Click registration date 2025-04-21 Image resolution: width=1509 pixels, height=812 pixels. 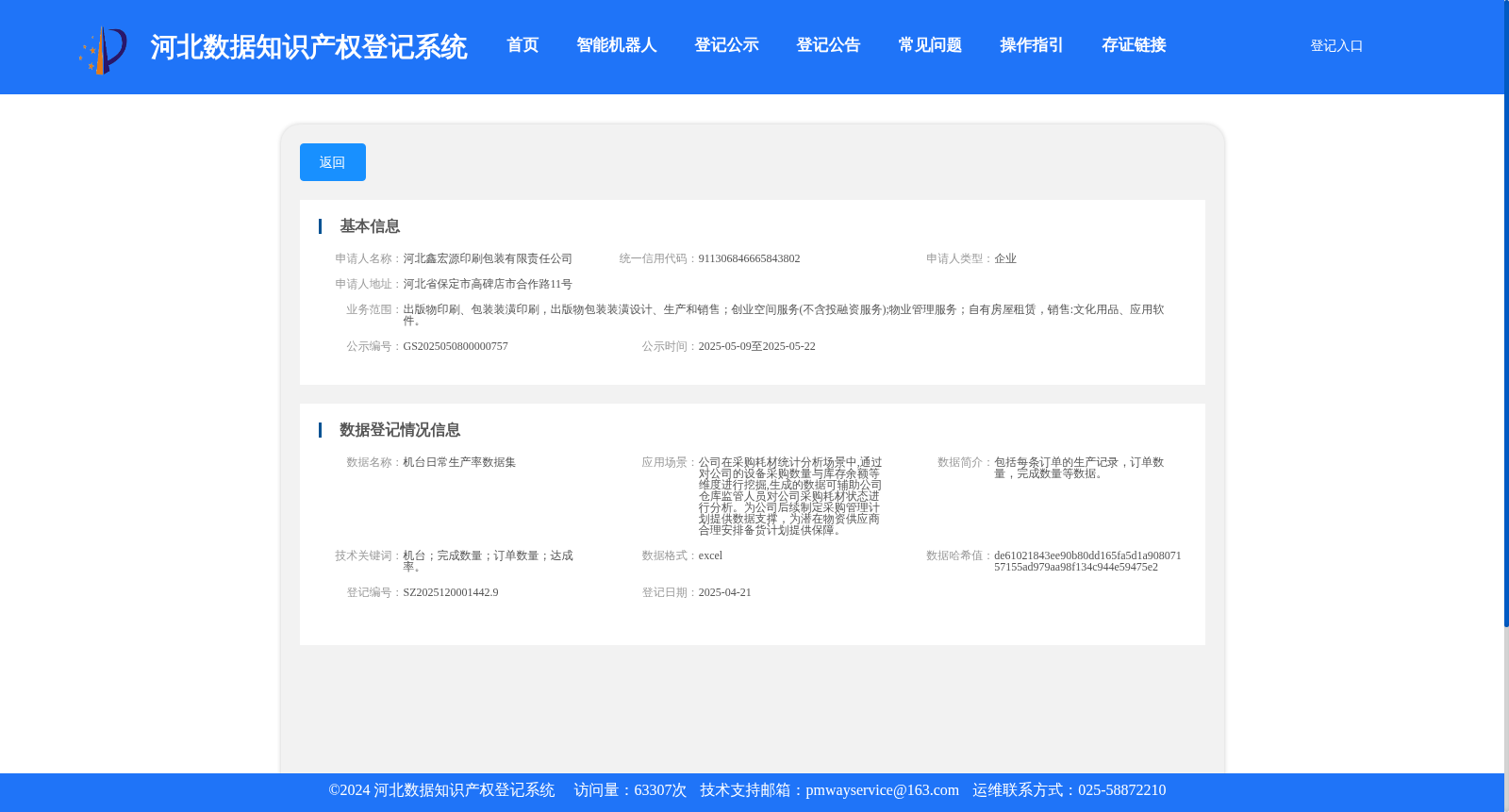coord(725,592)
